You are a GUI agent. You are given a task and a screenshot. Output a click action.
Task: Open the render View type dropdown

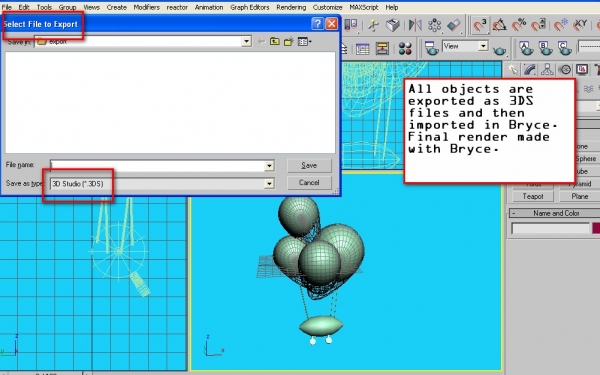[483, 46]
